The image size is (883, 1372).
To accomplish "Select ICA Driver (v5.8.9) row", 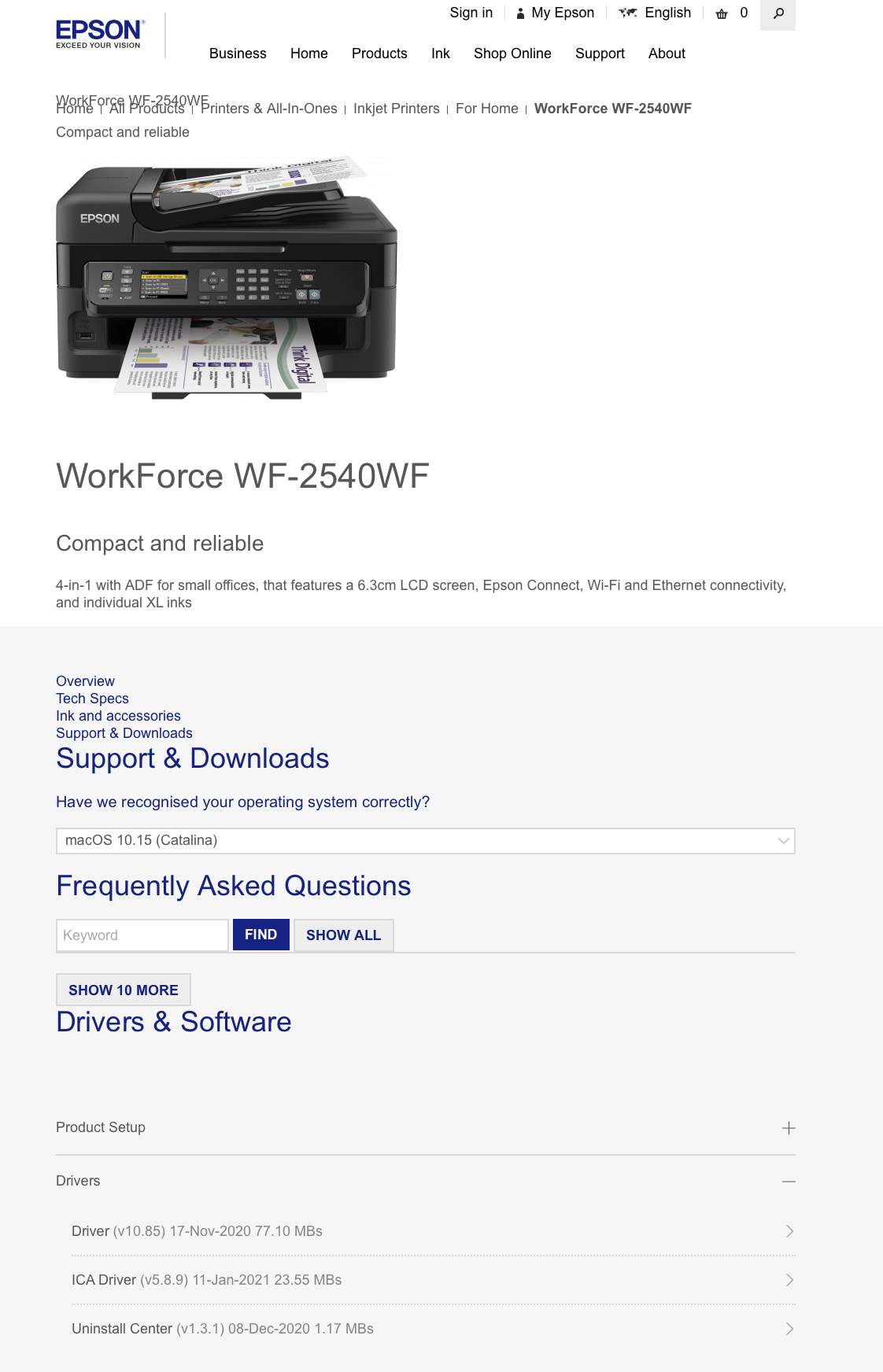I will (434, 1280).
